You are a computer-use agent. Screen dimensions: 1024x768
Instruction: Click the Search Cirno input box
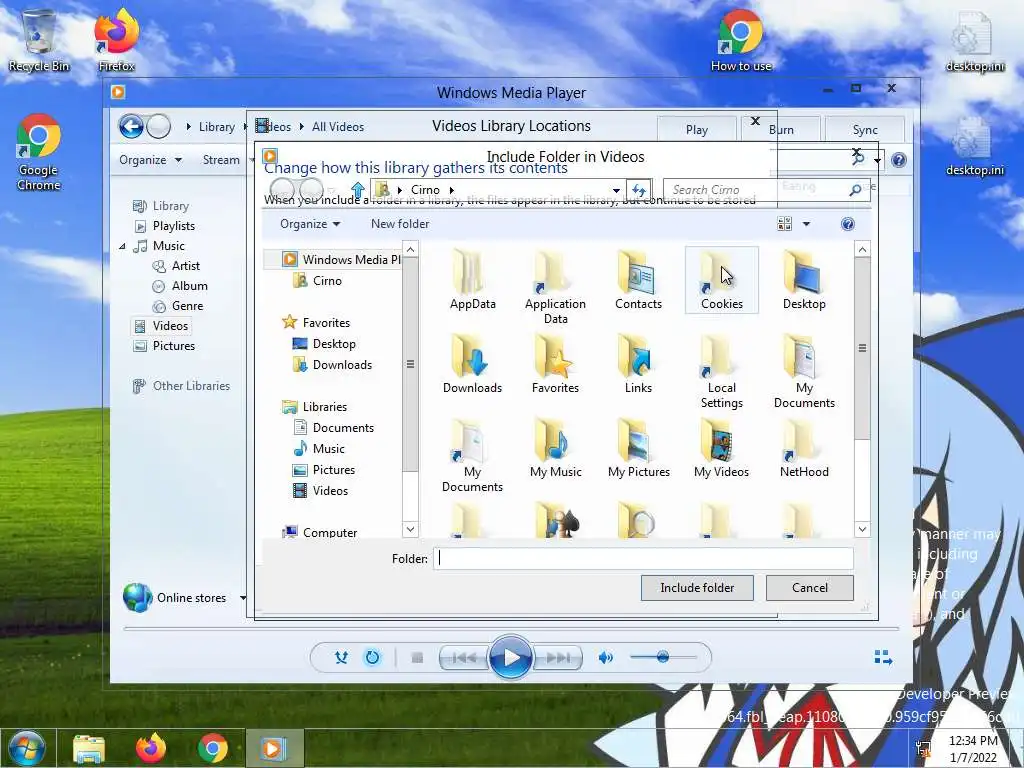(758, 190)
